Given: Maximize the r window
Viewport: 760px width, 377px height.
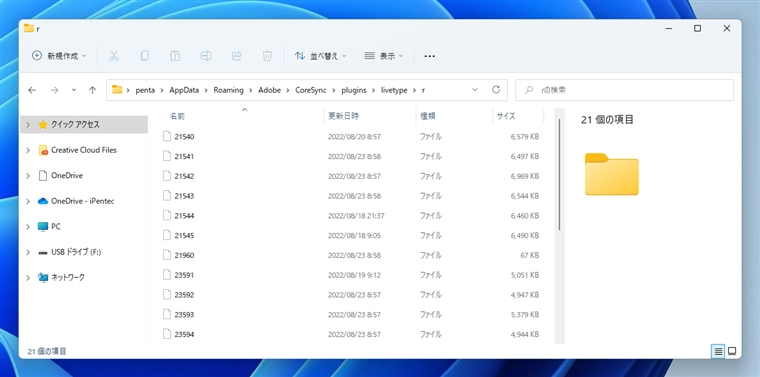Looking at the screenshot, I should 697,29.
